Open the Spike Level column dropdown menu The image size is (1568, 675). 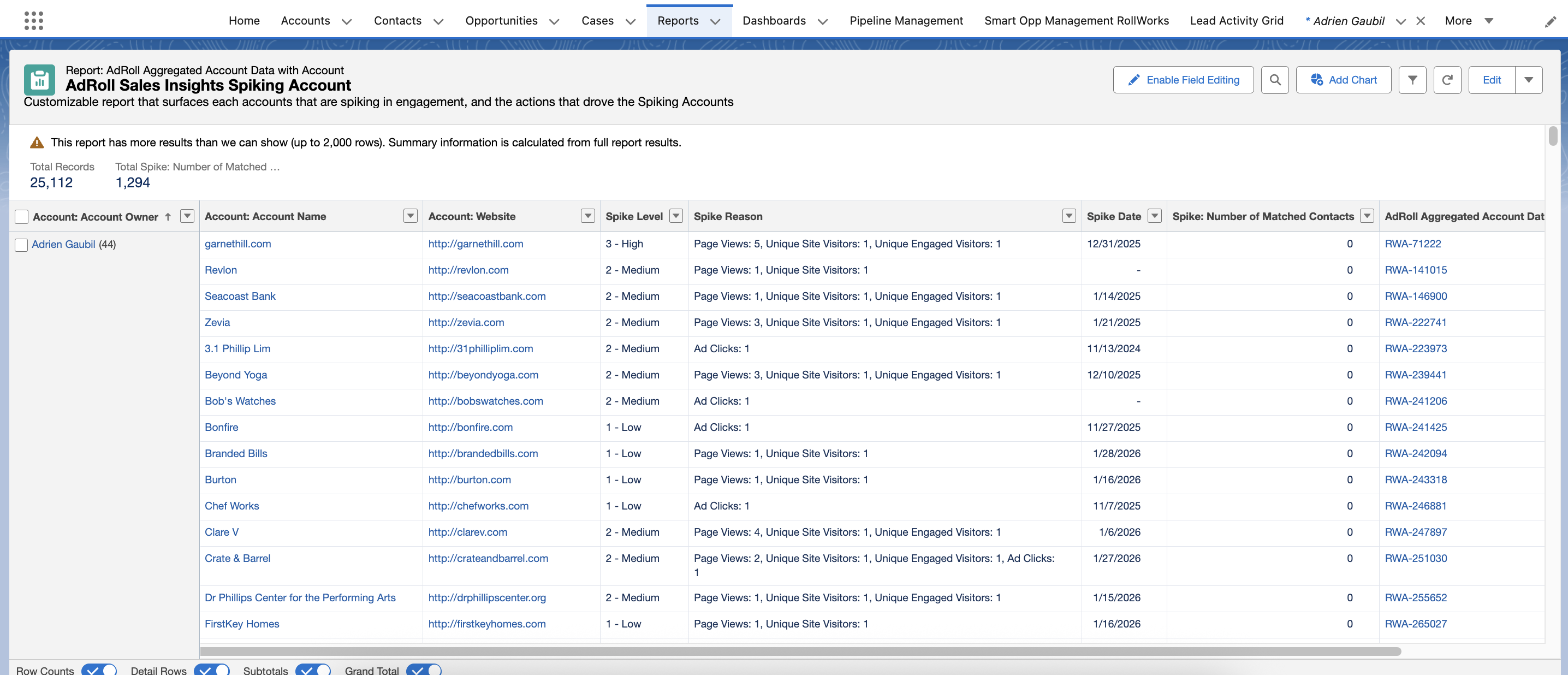point(676,216)
